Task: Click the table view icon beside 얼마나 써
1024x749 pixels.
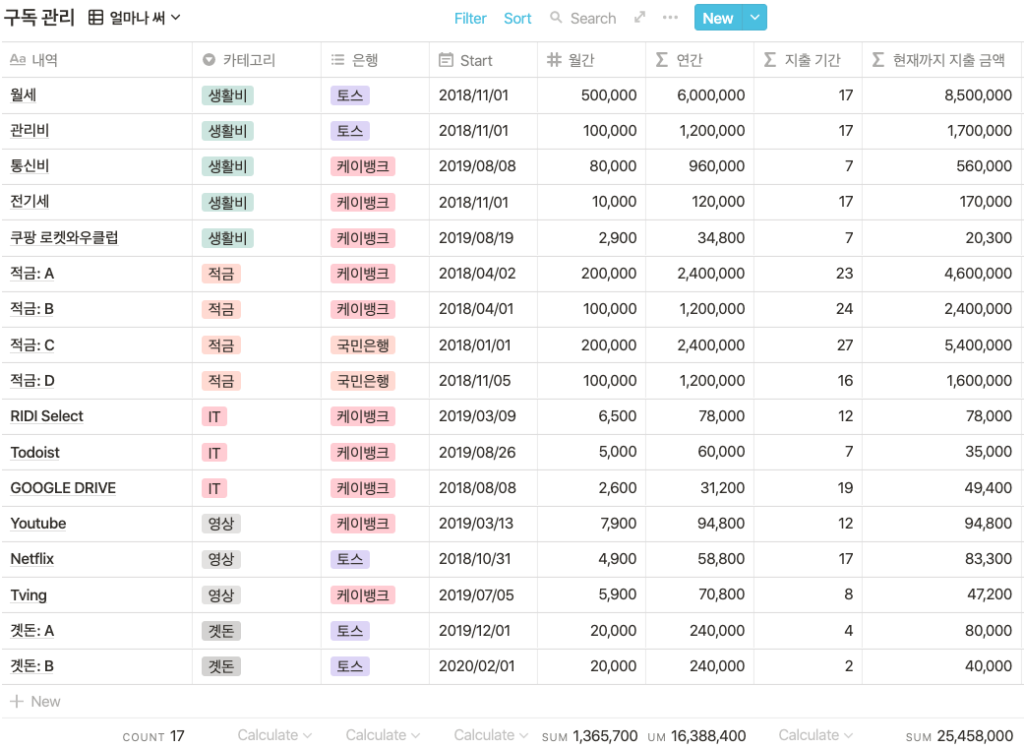Action: (96, 18)
